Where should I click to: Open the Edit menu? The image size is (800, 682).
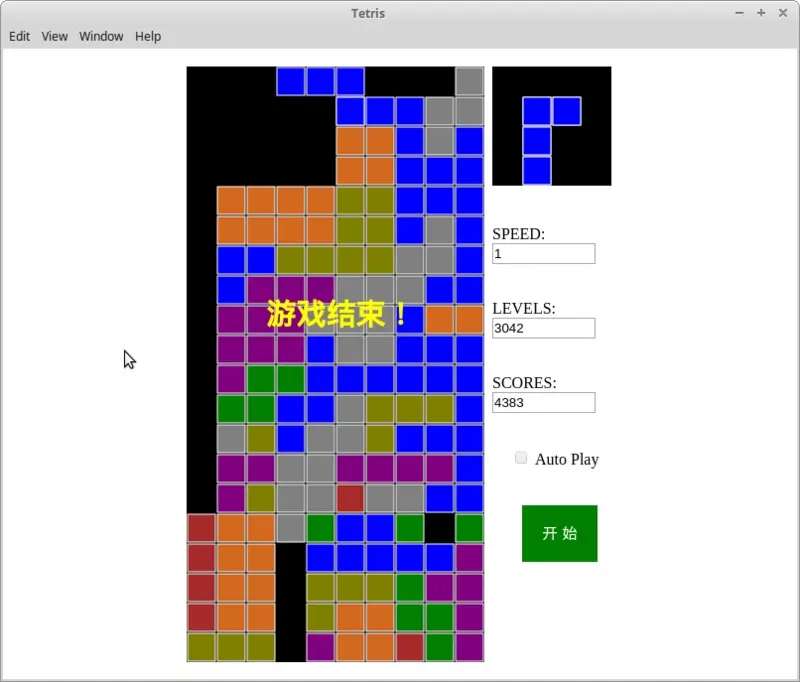pyautogui.click(x=19, y=36)
